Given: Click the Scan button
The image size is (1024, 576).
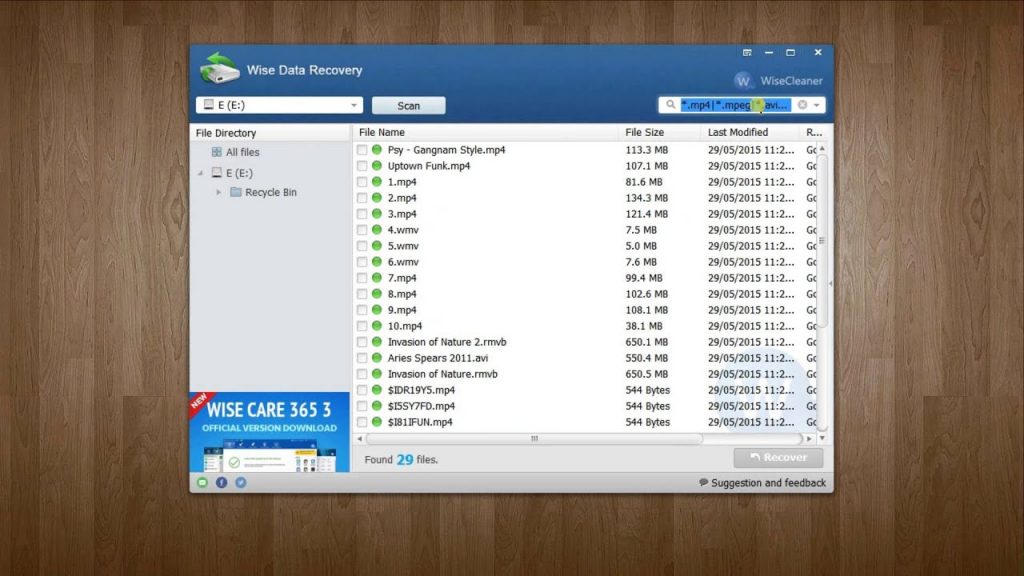Looking at the screenshot, I should point(409,105).
